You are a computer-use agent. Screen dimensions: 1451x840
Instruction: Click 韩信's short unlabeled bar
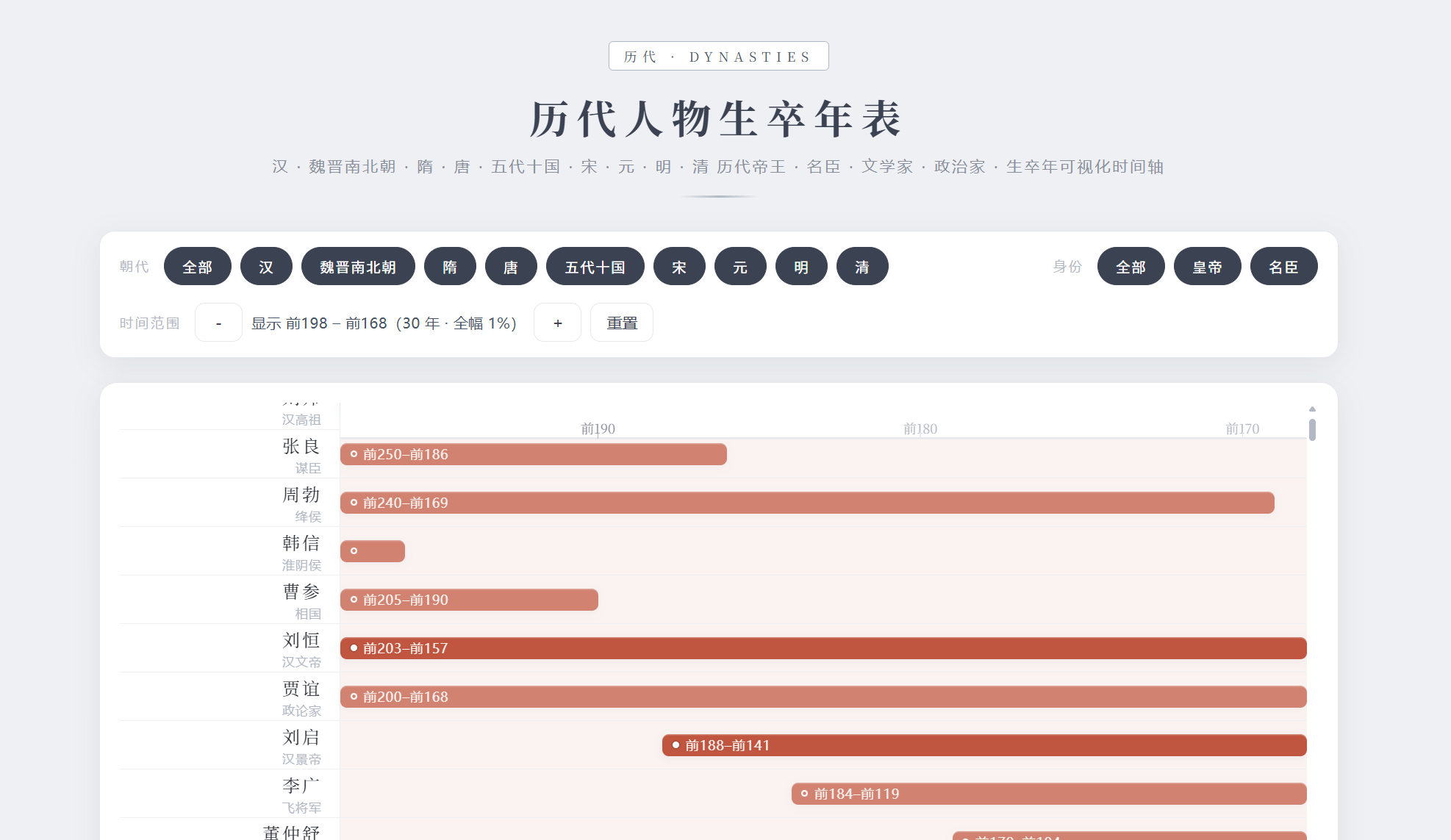[x=373, y=551]
